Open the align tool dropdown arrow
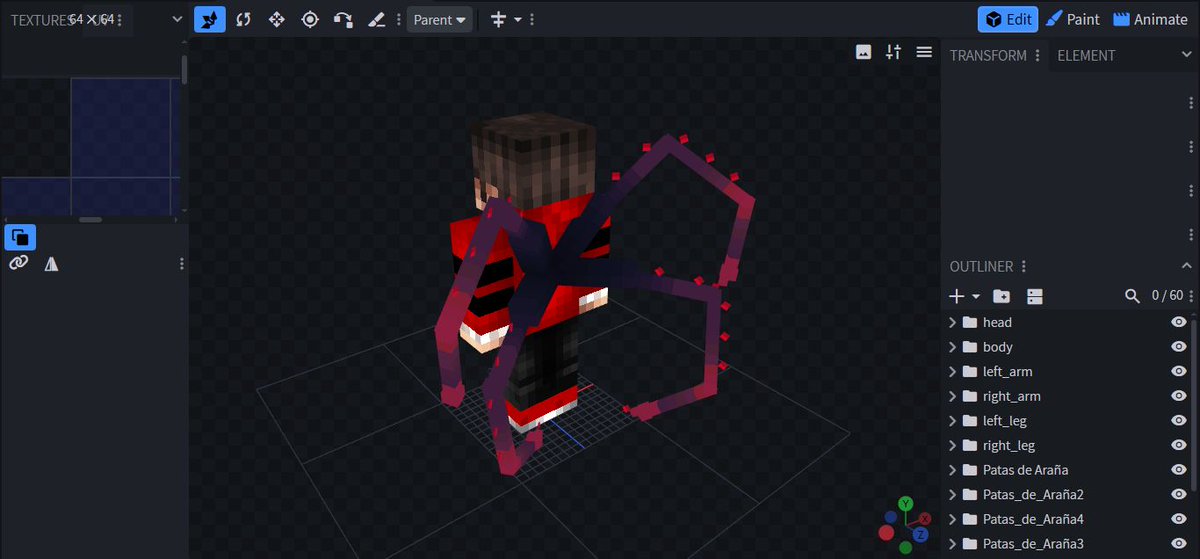The height and width of the screenshot is (559, 1200). tap(518, 19)
